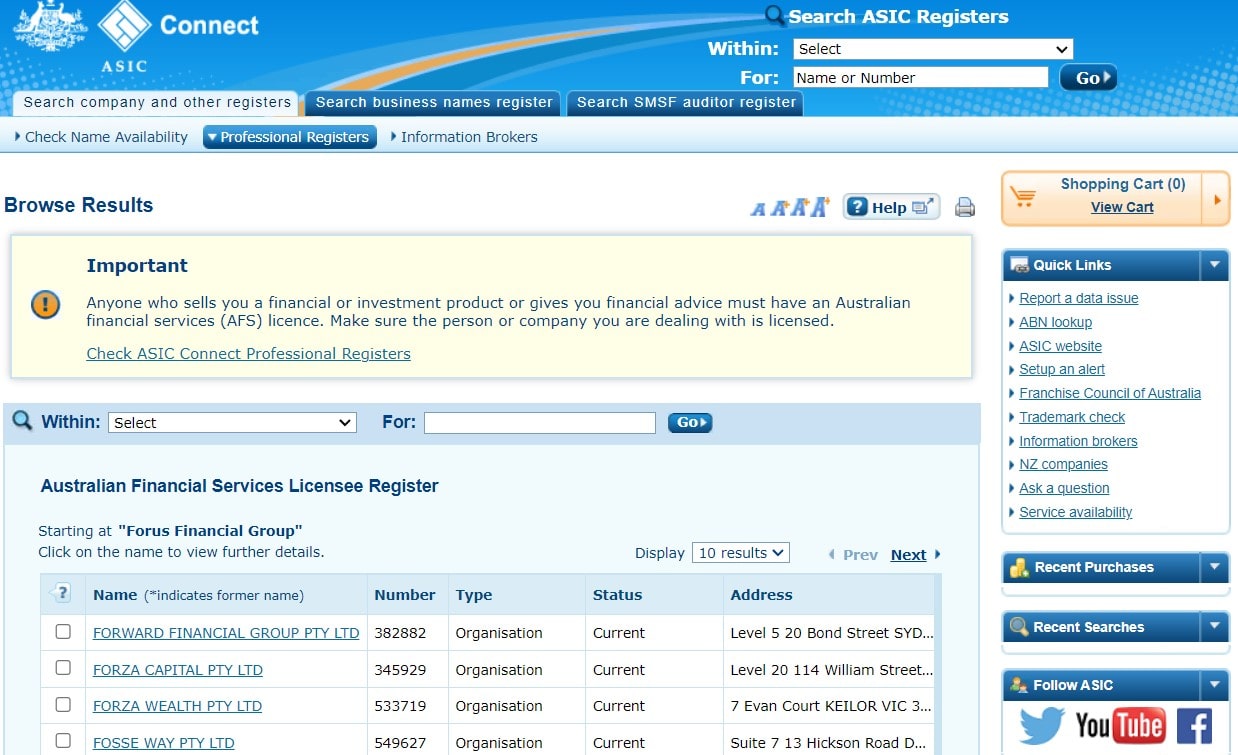The width and height of the screenshot is (1238, 755).
Task: Collapse the Quick Links panel arrow
Action: [x=1214, y=265]
